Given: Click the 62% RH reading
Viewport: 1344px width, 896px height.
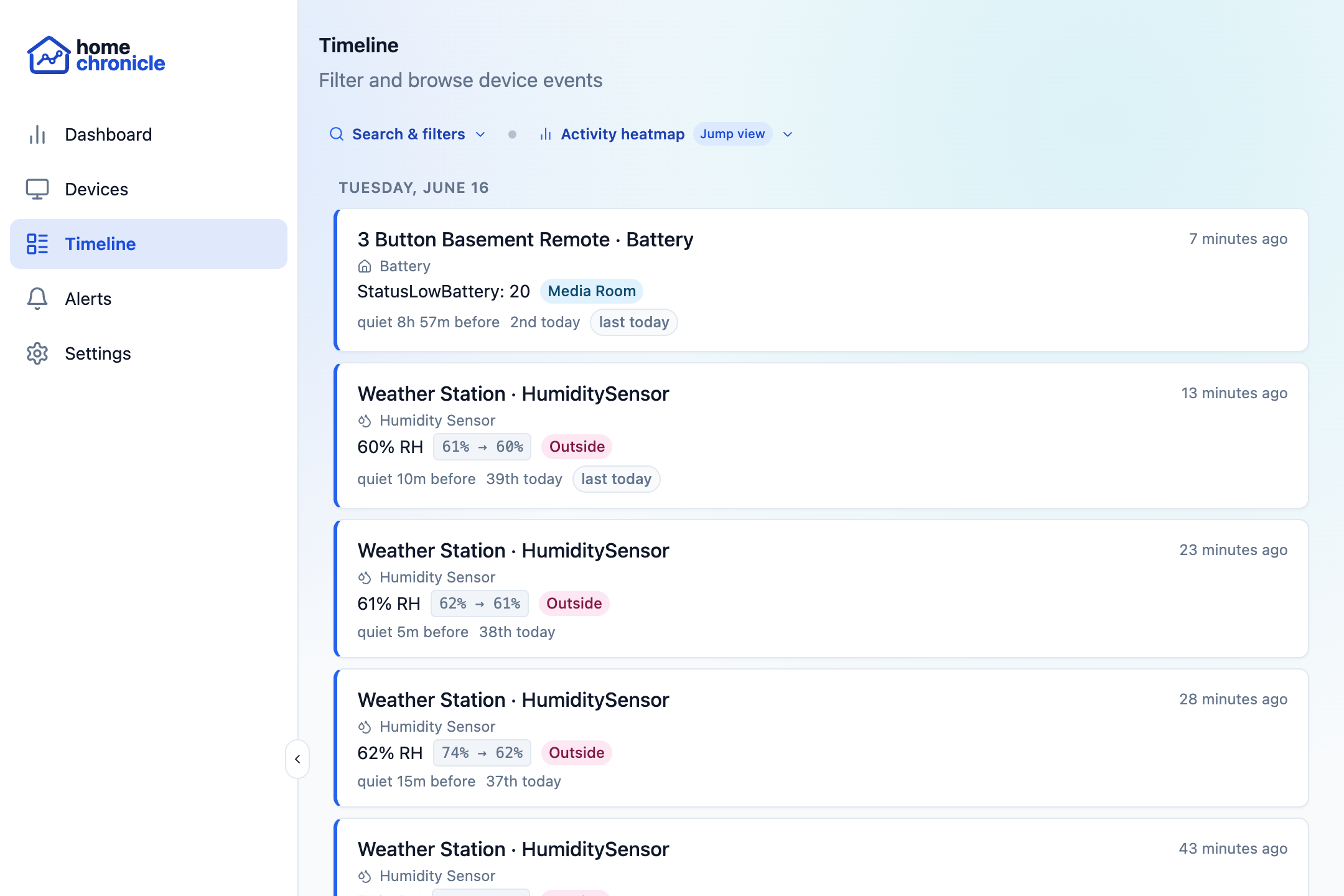Looking at the screenshot, I should (x=390, y=753).
